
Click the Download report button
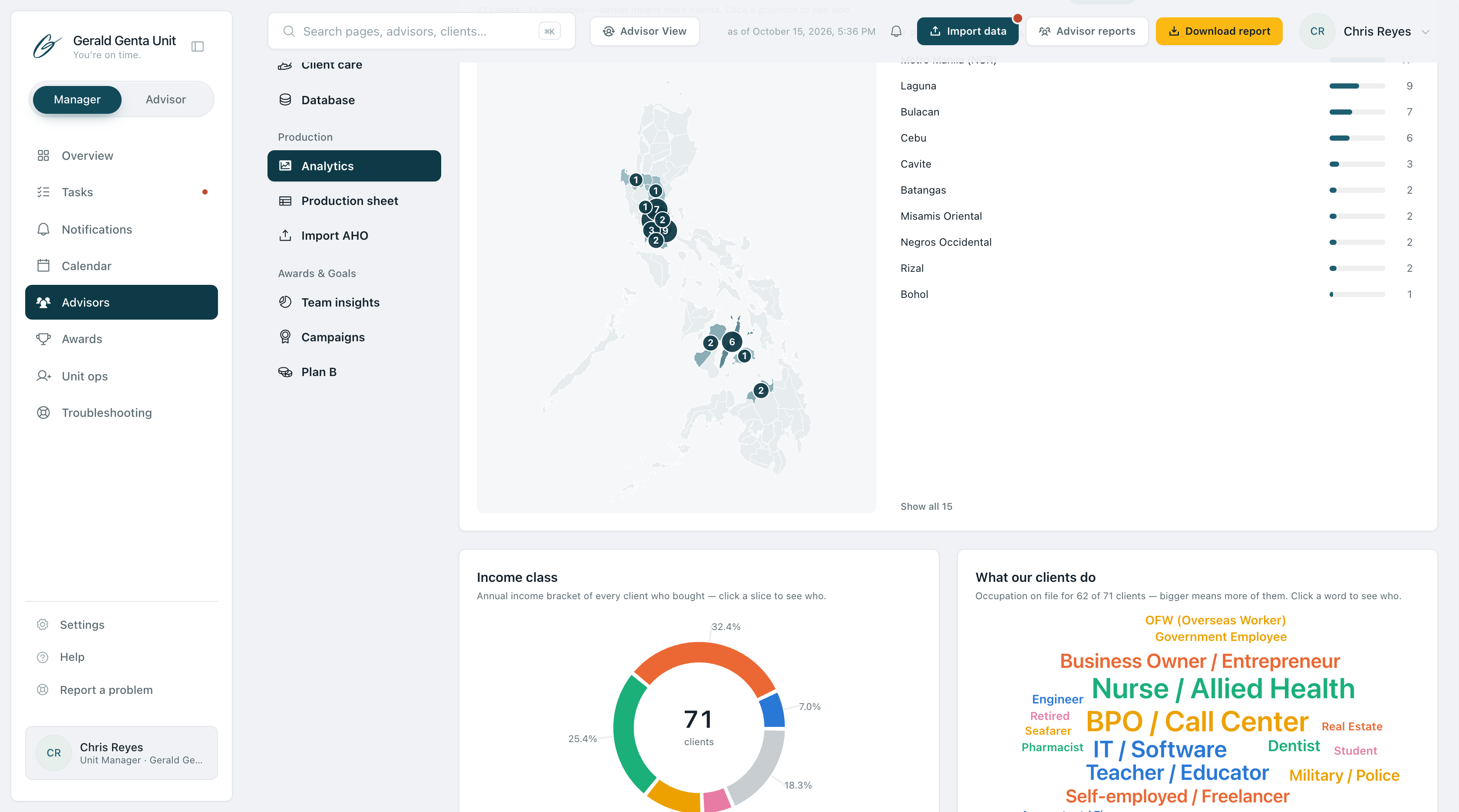click(1219, 31)
